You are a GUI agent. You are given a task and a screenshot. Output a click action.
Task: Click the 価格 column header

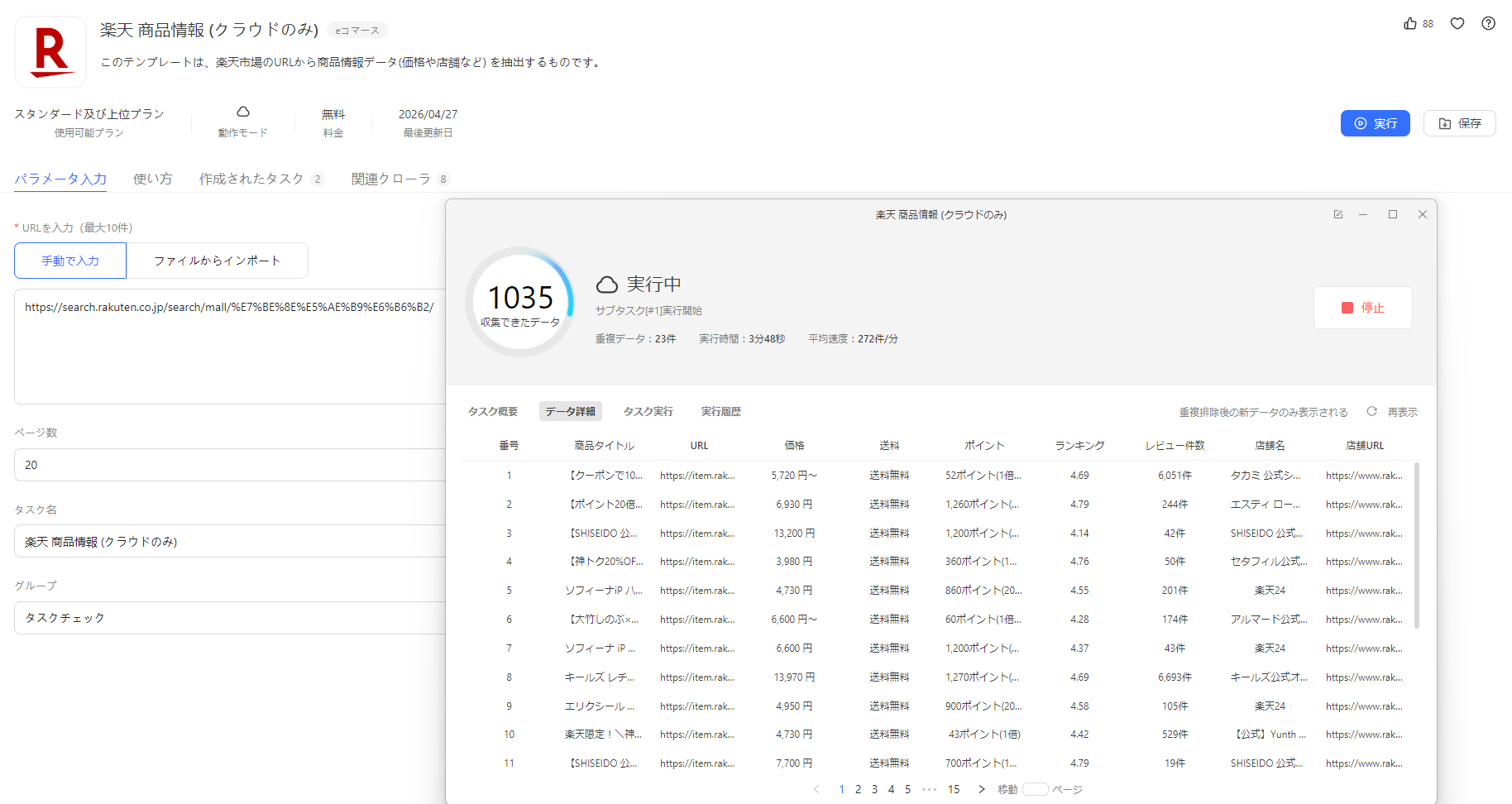click(794, 445)
